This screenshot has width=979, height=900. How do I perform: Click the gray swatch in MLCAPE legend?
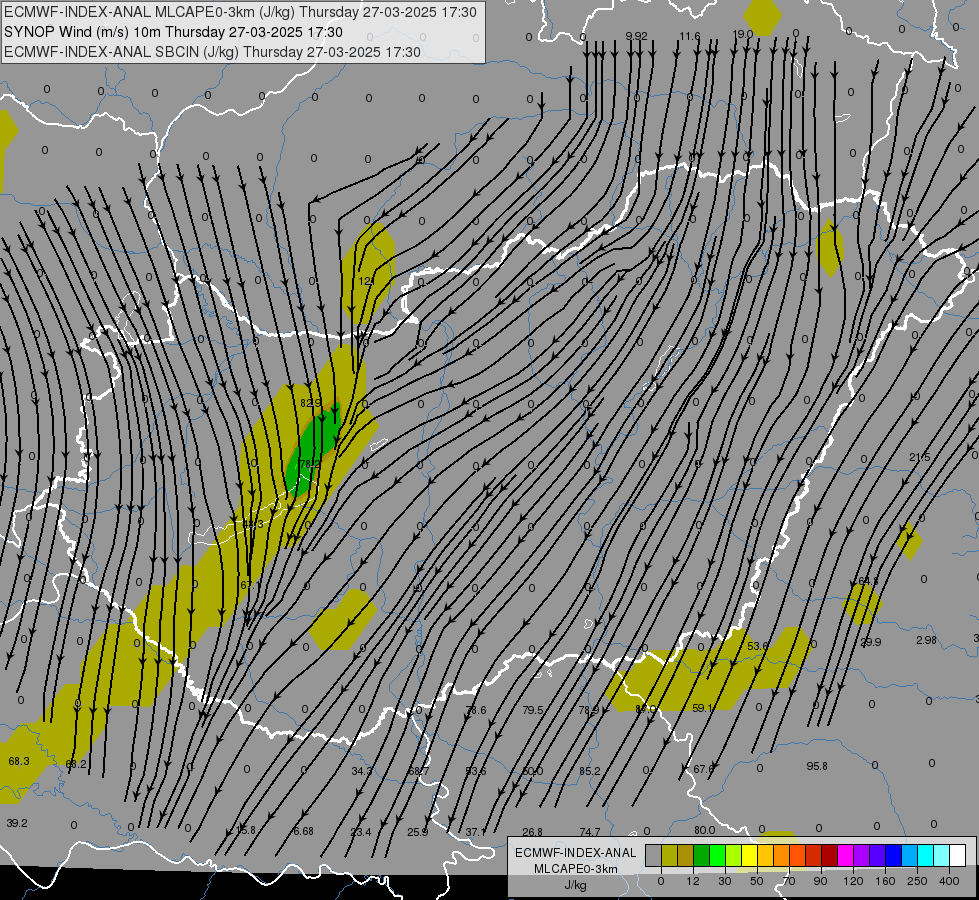tap(654, 855)
